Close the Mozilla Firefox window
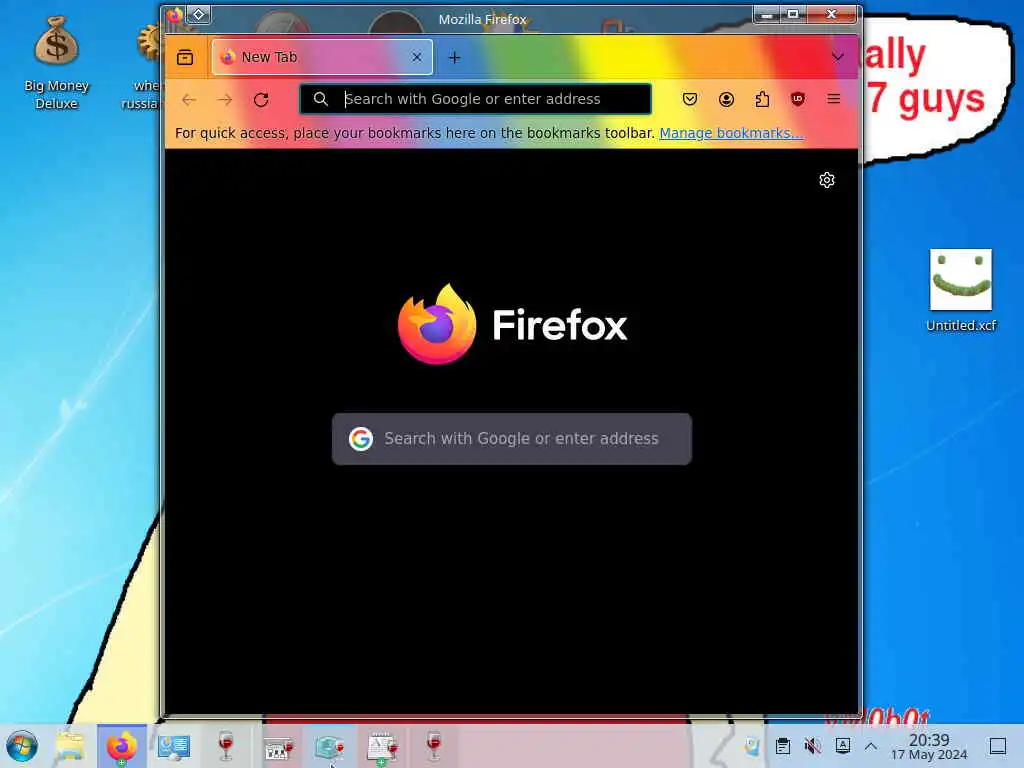The height and width of the screenshot is (768, 1024). click(x=831, y=14)
